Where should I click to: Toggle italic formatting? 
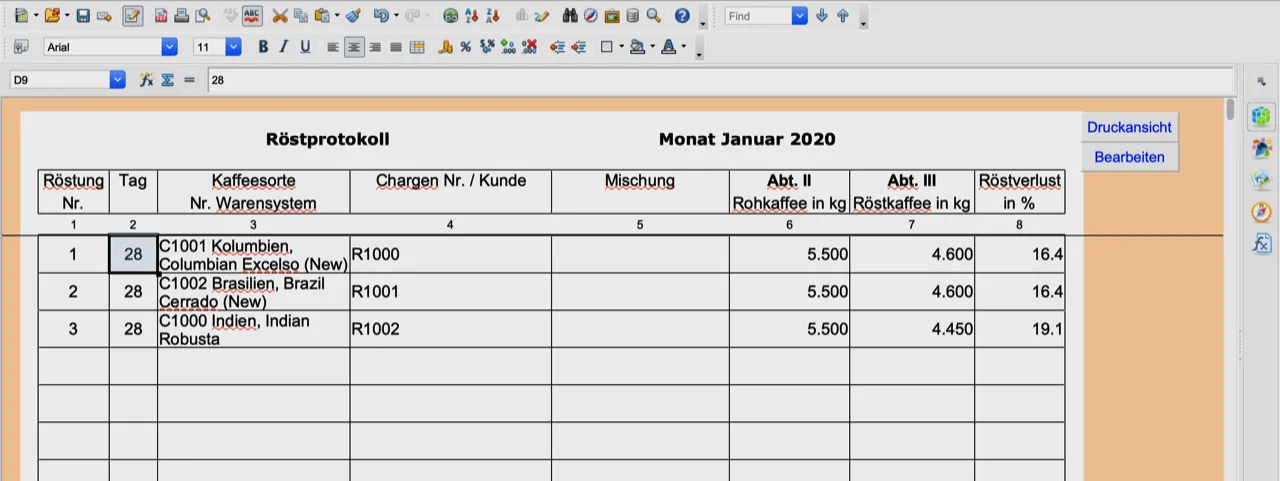click(x=284, y=47)
